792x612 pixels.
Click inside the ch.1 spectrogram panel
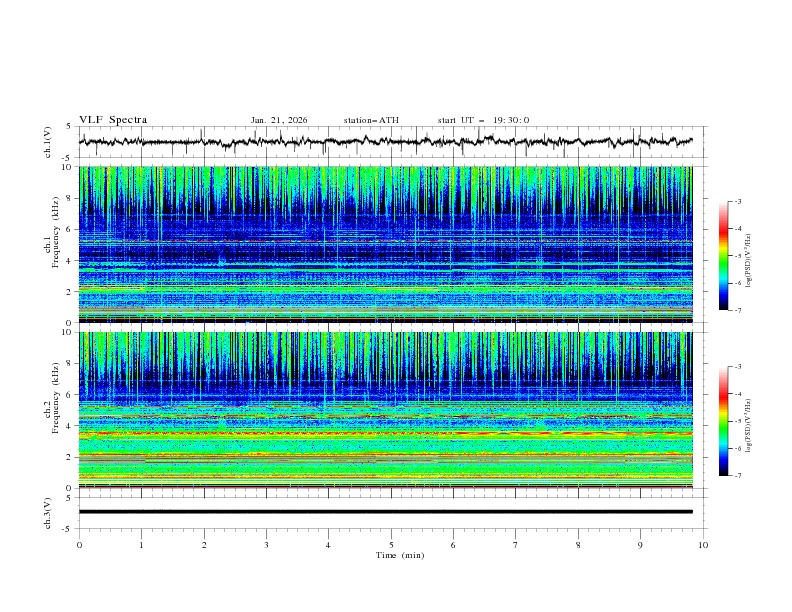tap(386, 244)
